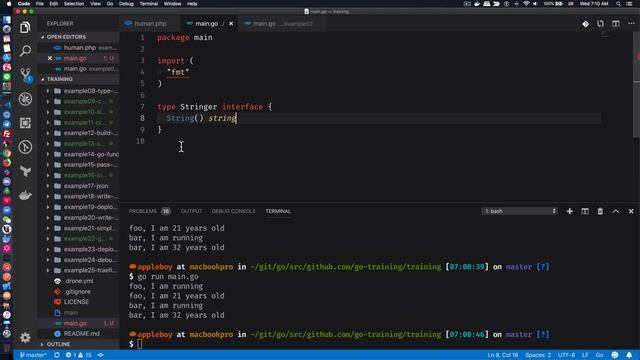Switch to the human.php tab
Screen dimensions: 640x360
[x=150, y=24]
